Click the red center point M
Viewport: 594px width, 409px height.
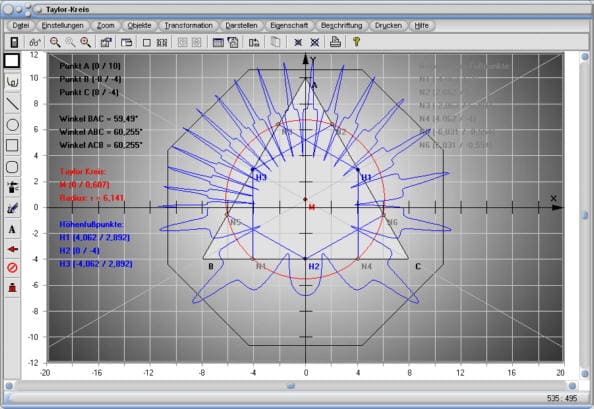[306, 199]
